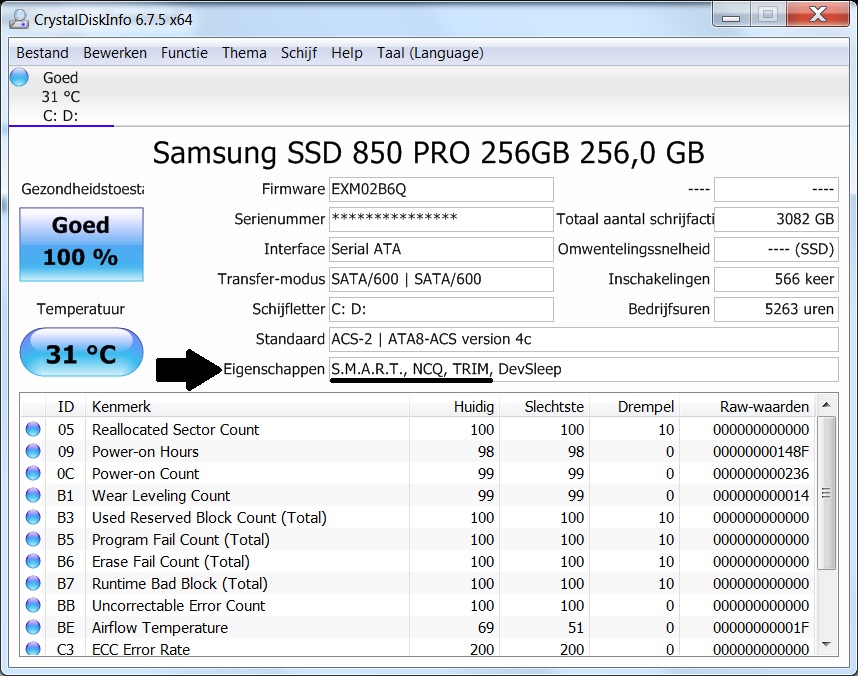This screenshot has width=858, height=676.
Task: Open the Schijf drive selector menu
Action: tap(298, 53)
